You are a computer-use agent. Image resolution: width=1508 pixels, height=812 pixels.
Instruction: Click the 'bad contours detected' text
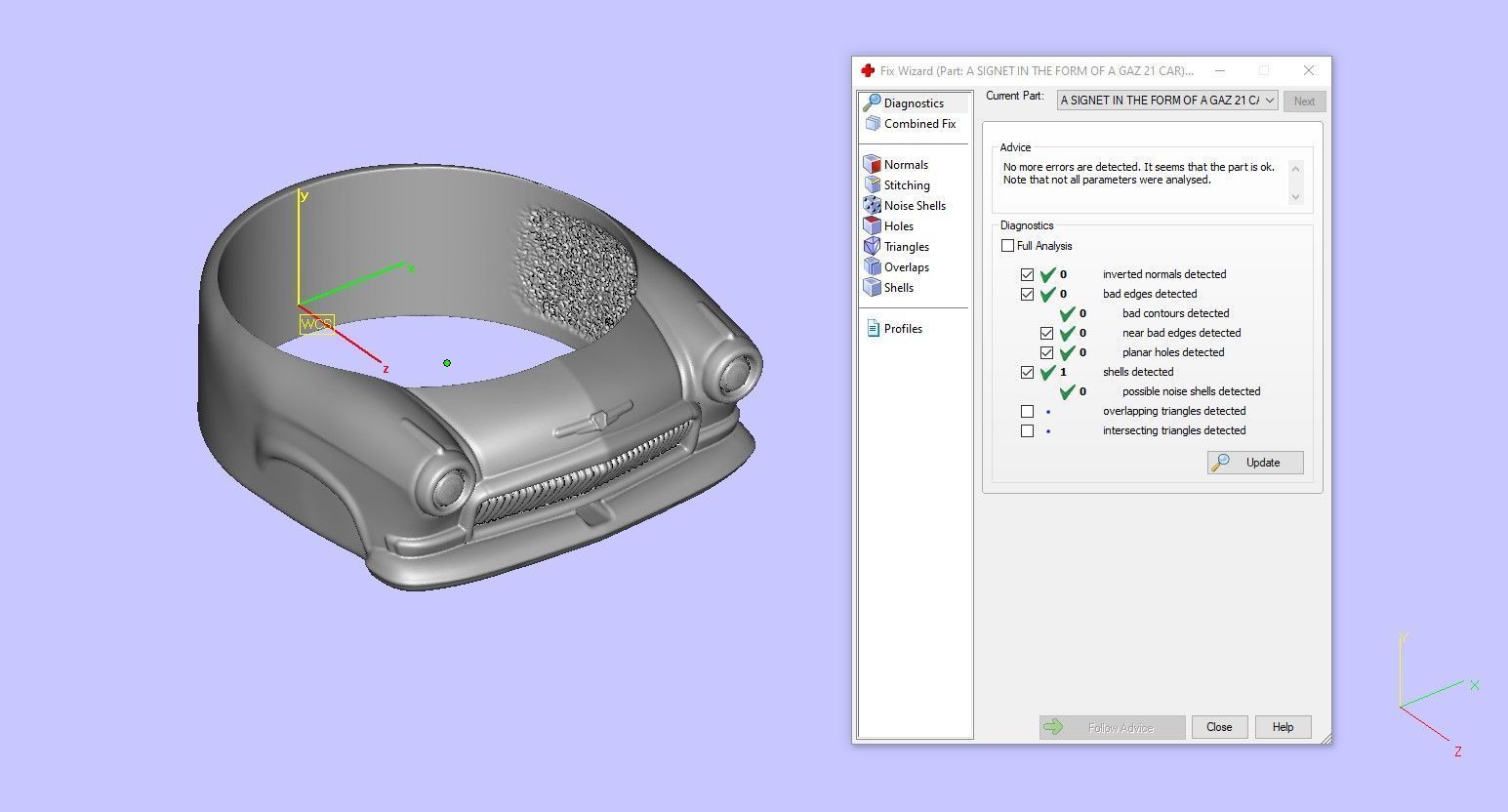click(x=1175, y=313)
